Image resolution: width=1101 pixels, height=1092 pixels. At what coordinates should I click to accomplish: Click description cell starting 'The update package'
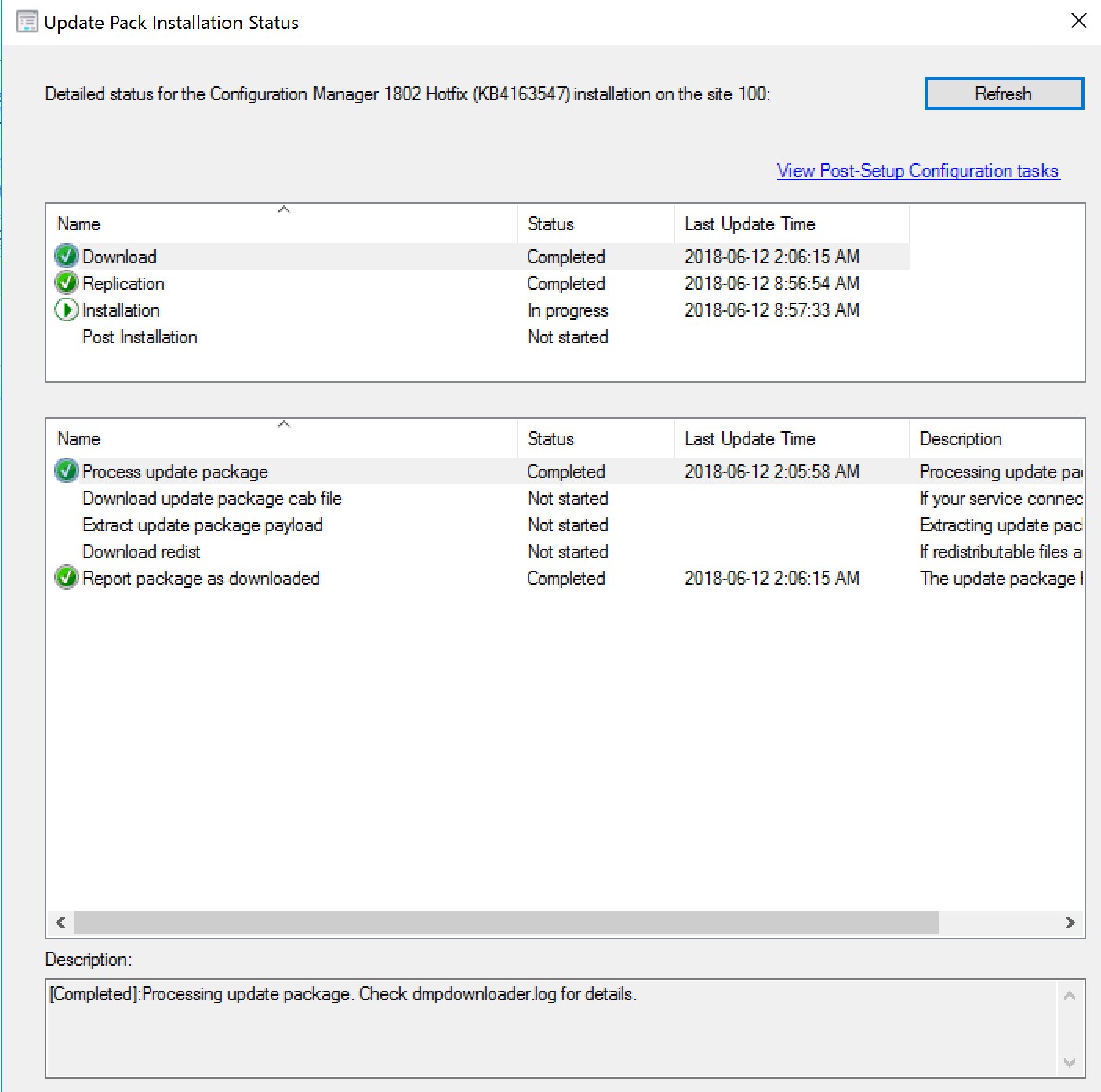[x=1001, y=578]
